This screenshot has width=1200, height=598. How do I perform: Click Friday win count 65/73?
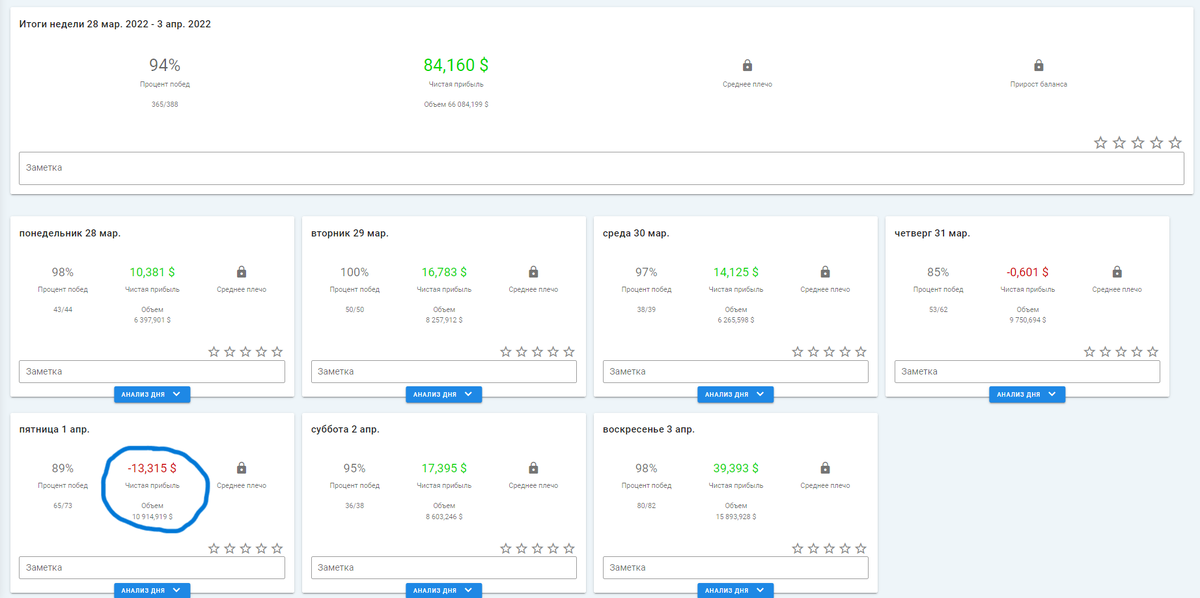63,506
